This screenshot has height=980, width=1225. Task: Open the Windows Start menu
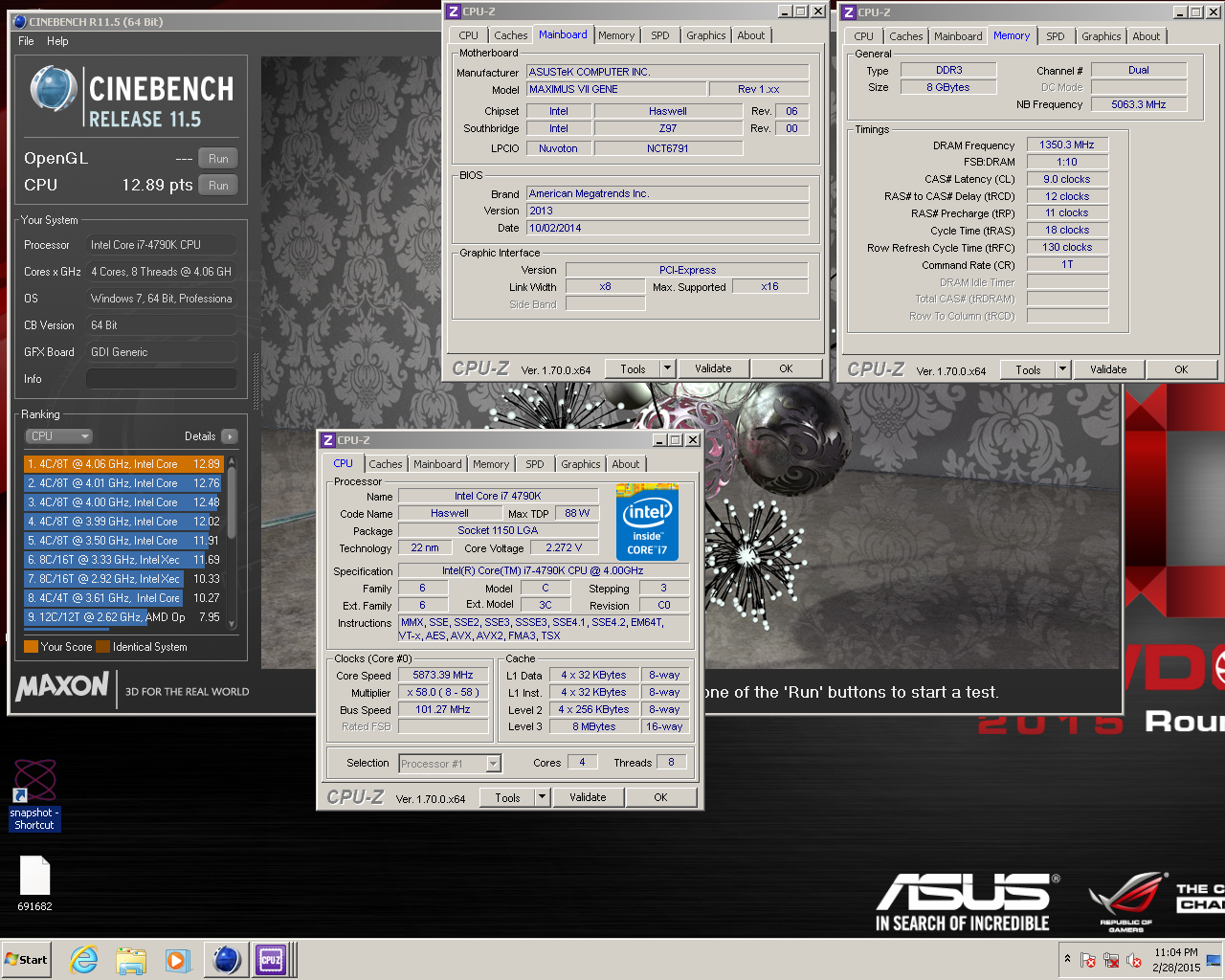(26, 960)
